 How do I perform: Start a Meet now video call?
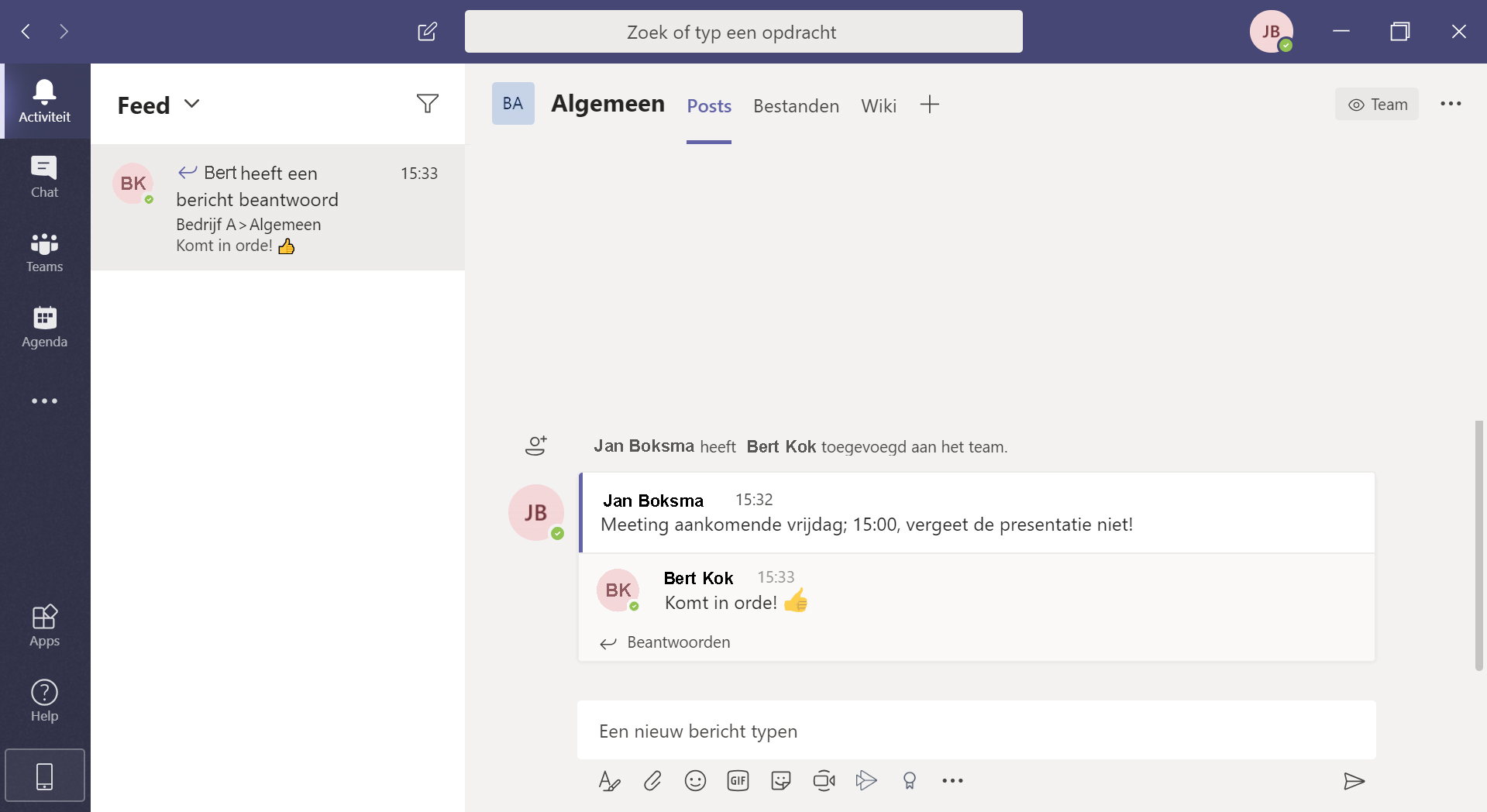(824, 781)
